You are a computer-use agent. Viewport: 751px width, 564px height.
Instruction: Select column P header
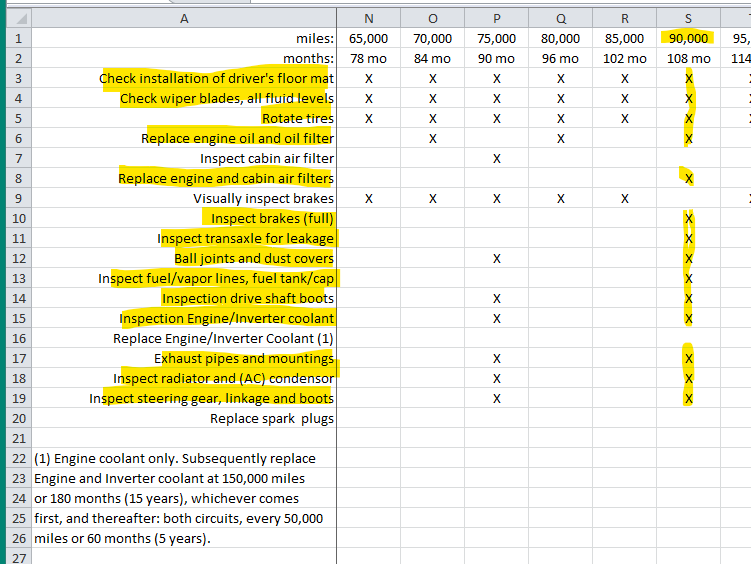pos(497,19)
